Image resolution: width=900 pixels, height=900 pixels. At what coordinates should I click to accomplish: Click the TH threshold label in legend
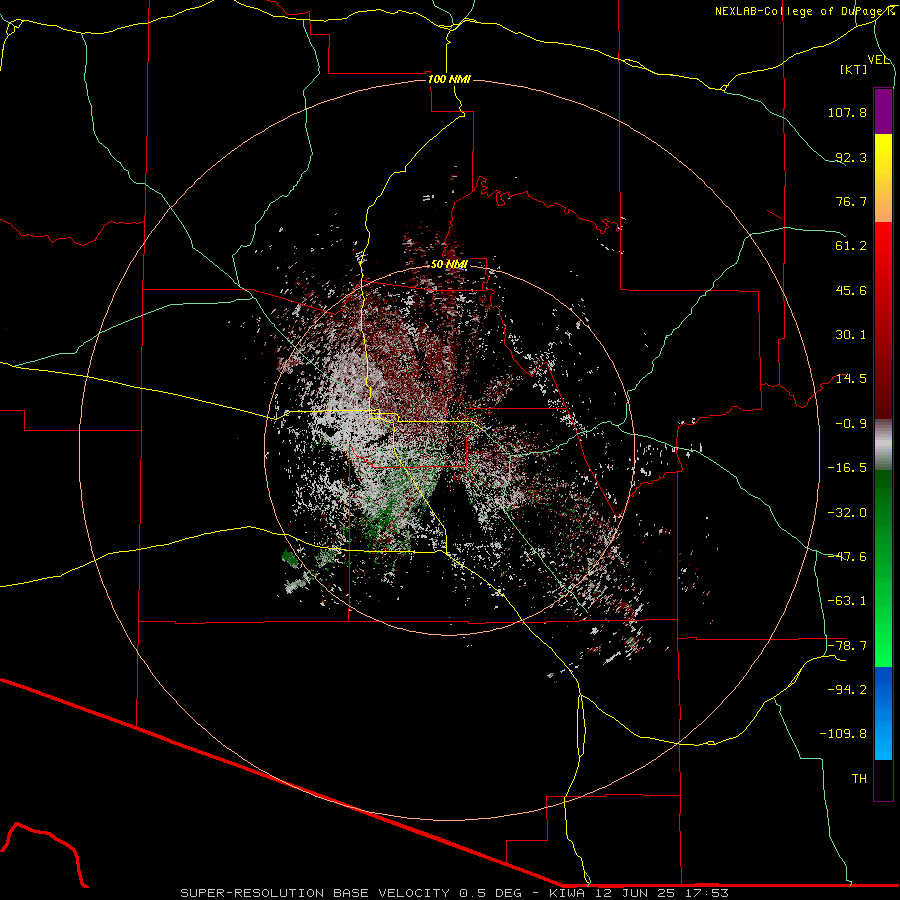859,779
